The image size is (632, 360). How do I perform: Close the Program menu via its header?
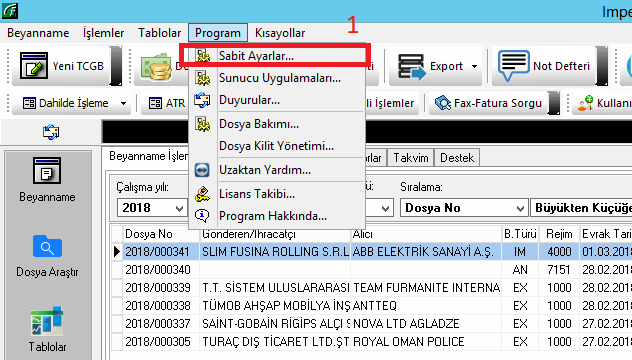tap(218, 33)
